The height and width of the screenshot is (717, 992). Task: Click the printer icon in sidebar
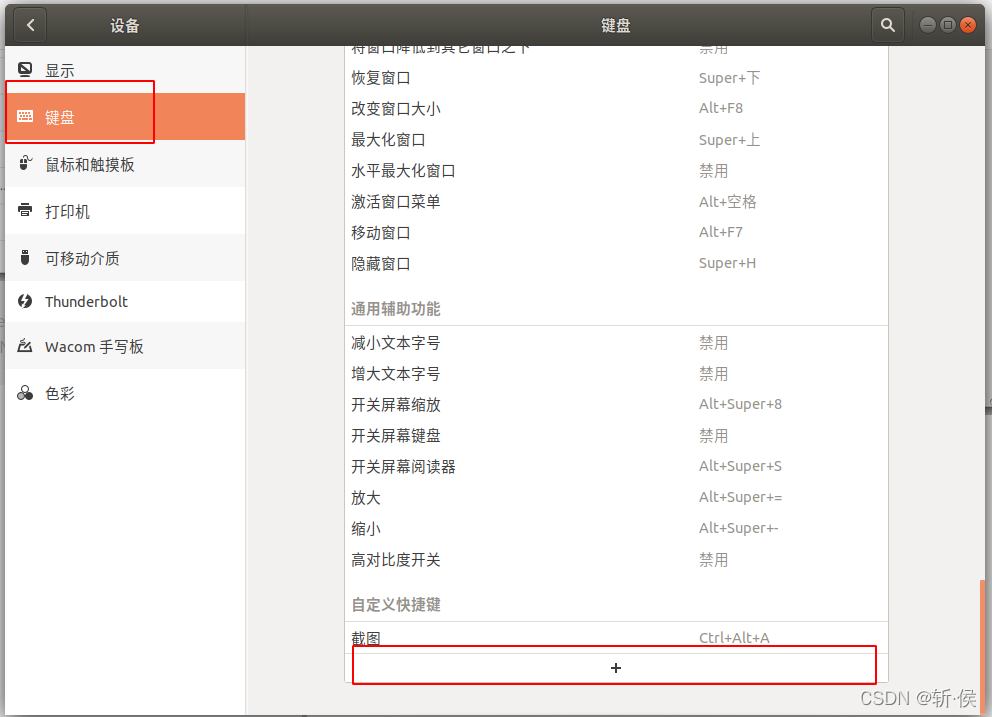tap(25, 210)
